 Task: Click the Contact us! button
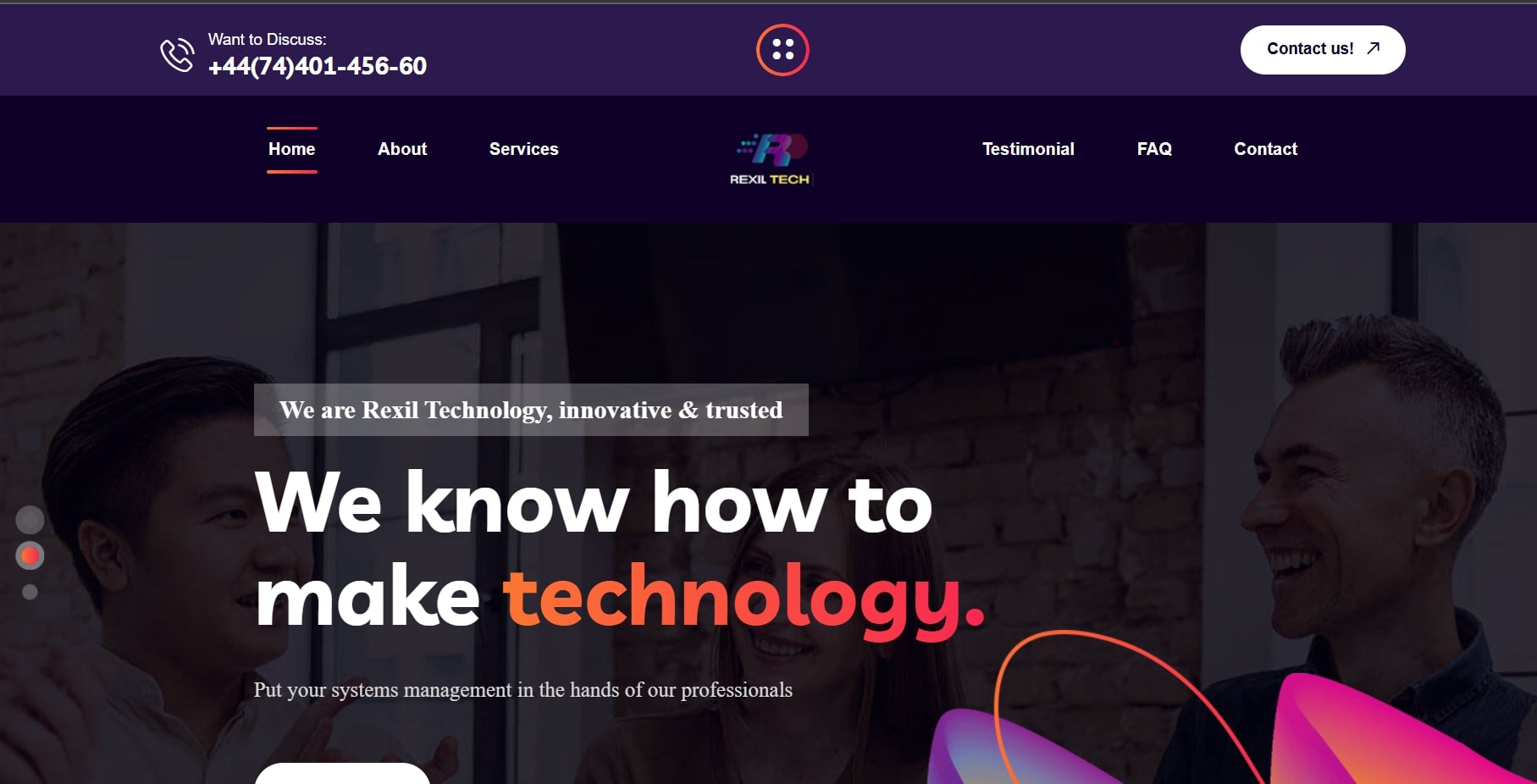click(1323, 50)
